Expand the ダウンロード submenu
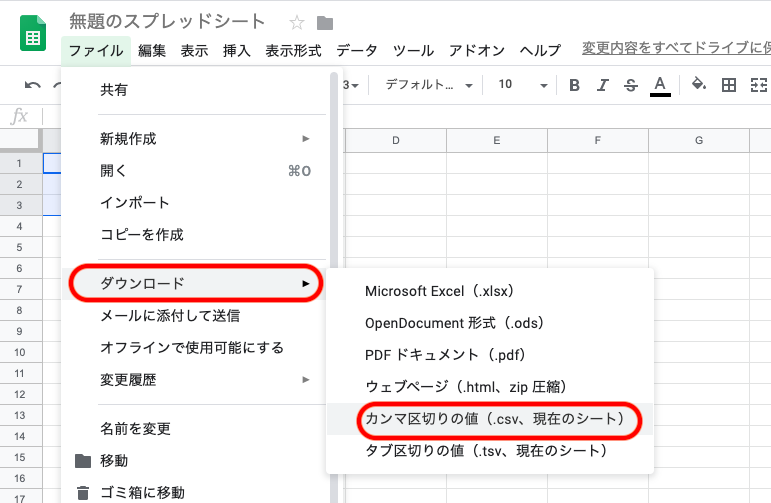The height and width of the screenshot is (503, 771). coord(196,283)
